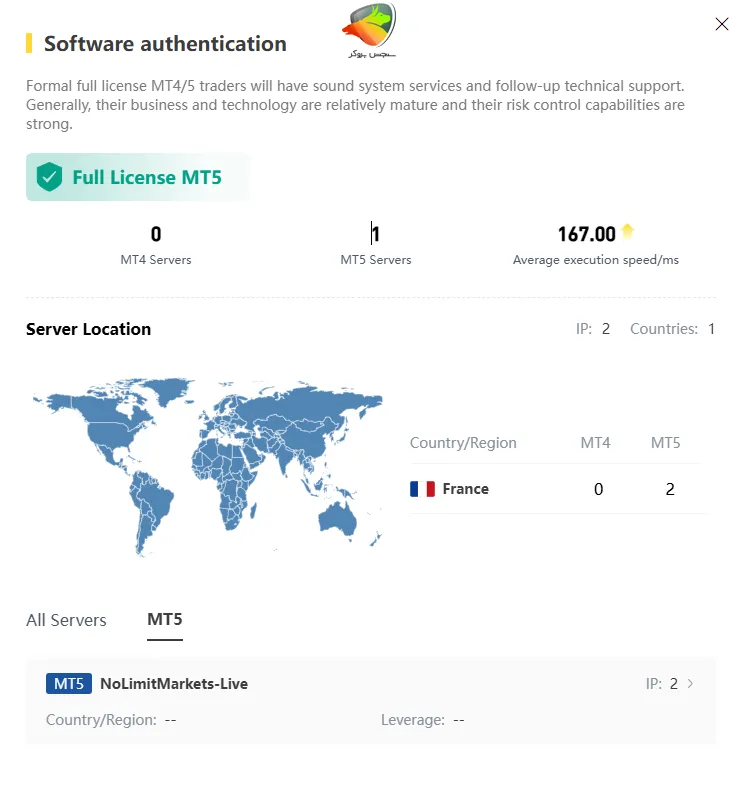Click the Full License MT5 badge
The image size is (737, 790).
137,178
